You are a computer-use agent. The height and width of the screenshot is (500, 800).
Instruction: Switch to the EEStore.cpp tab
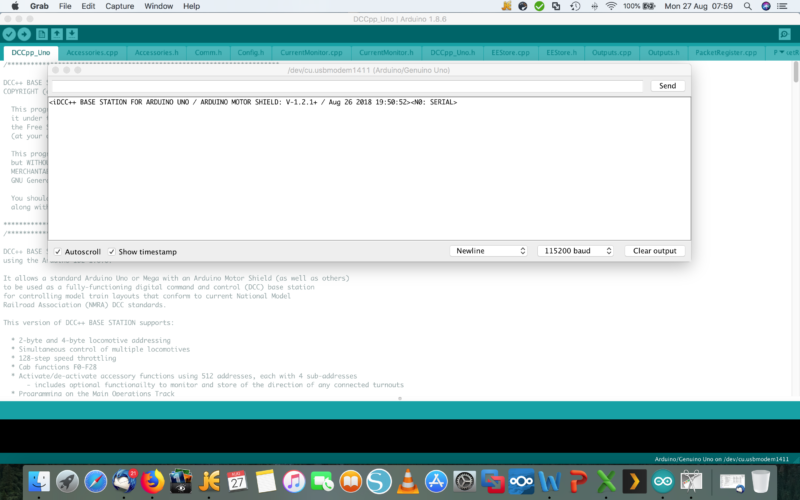pyautogui.click(x=511, y=53)
